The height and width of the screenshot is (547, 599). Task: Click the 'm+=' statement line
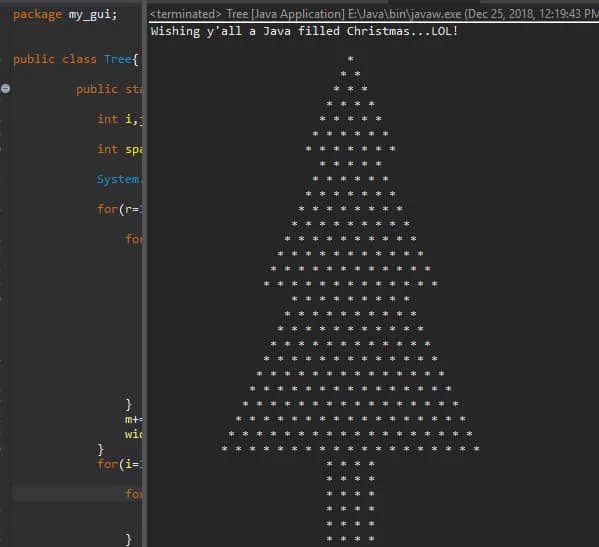coord(133,419)
